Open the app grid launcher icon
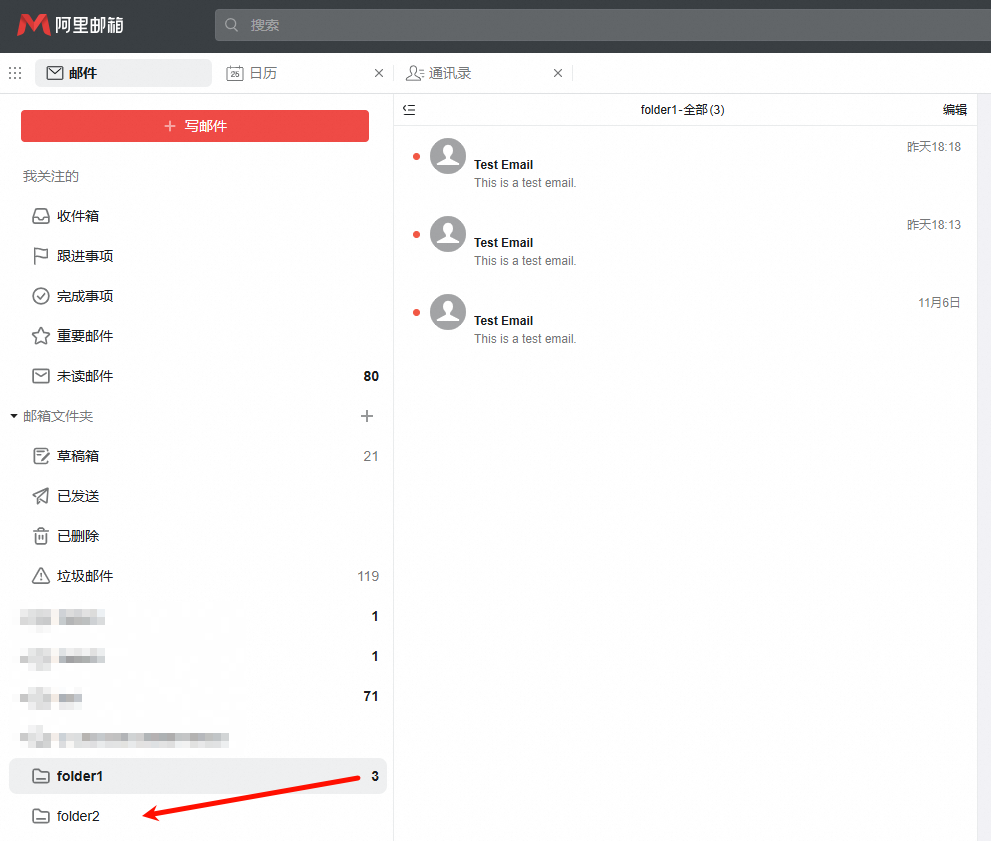 pyautogui.click(x=15, y=73)
